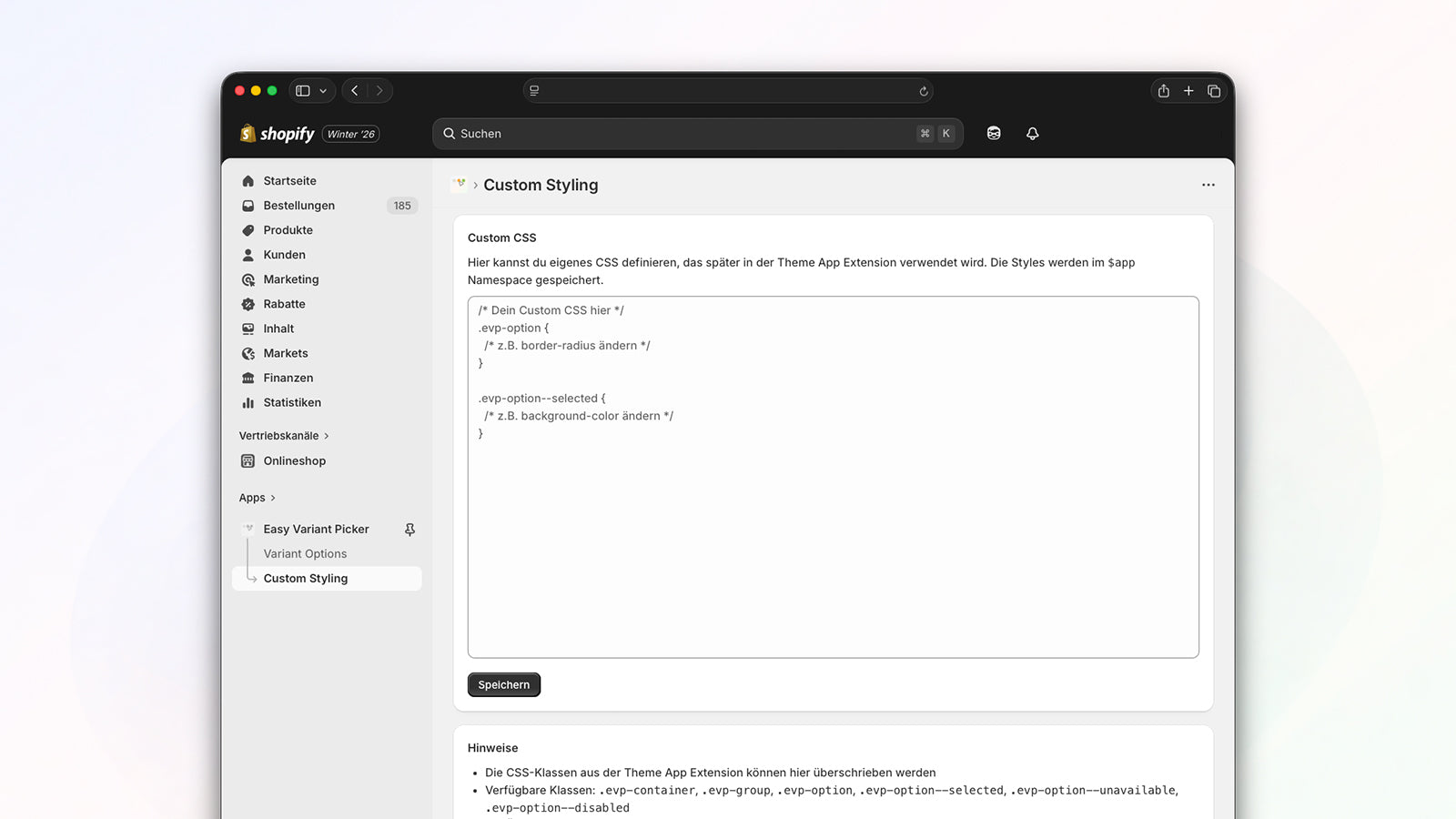This screenshot has height=819, width=1456.
Task: Click the Custom Styling page heading
Action: [541, 185]
